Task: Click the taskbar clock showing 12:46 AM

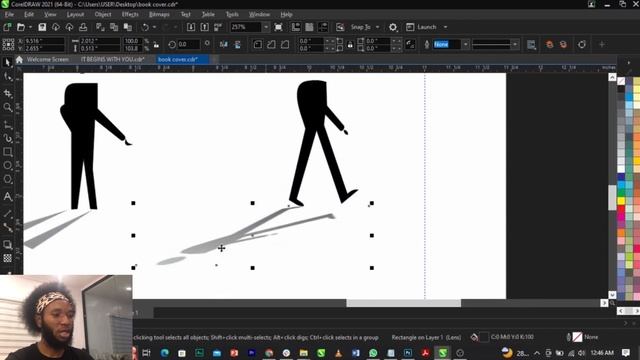Action: 602,353
